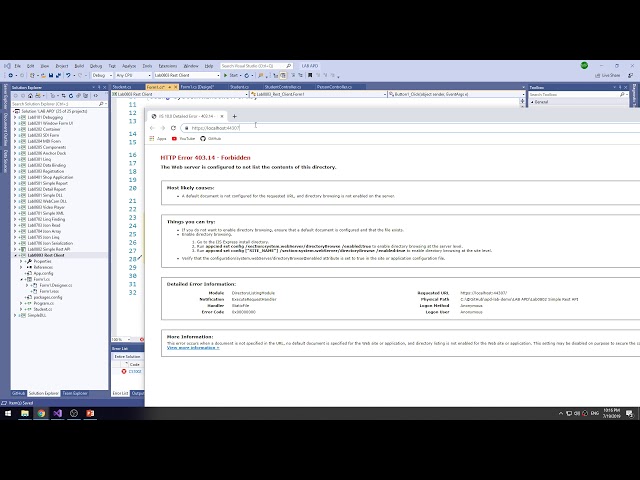
Task: Click the feedback icon next to Live Share
Action: point(631,76)
